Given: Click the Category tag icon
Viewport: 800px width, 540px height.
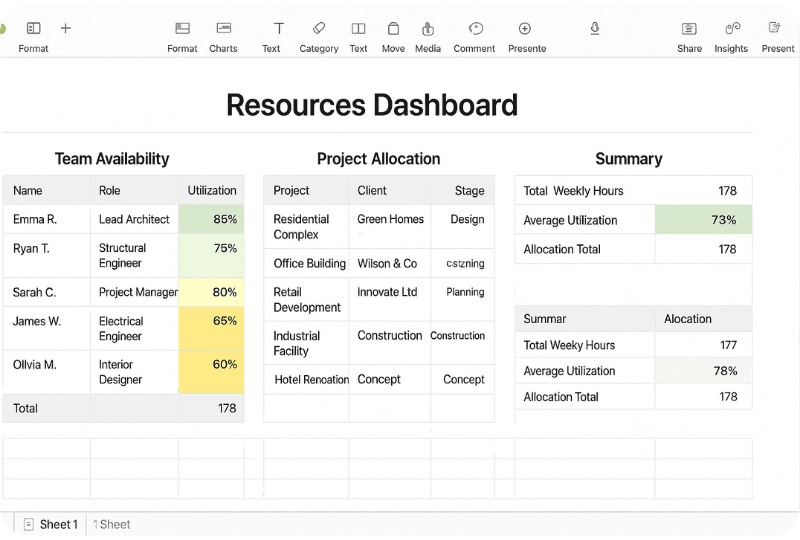Looking at the screenshot, I should (x=319, y=29).
